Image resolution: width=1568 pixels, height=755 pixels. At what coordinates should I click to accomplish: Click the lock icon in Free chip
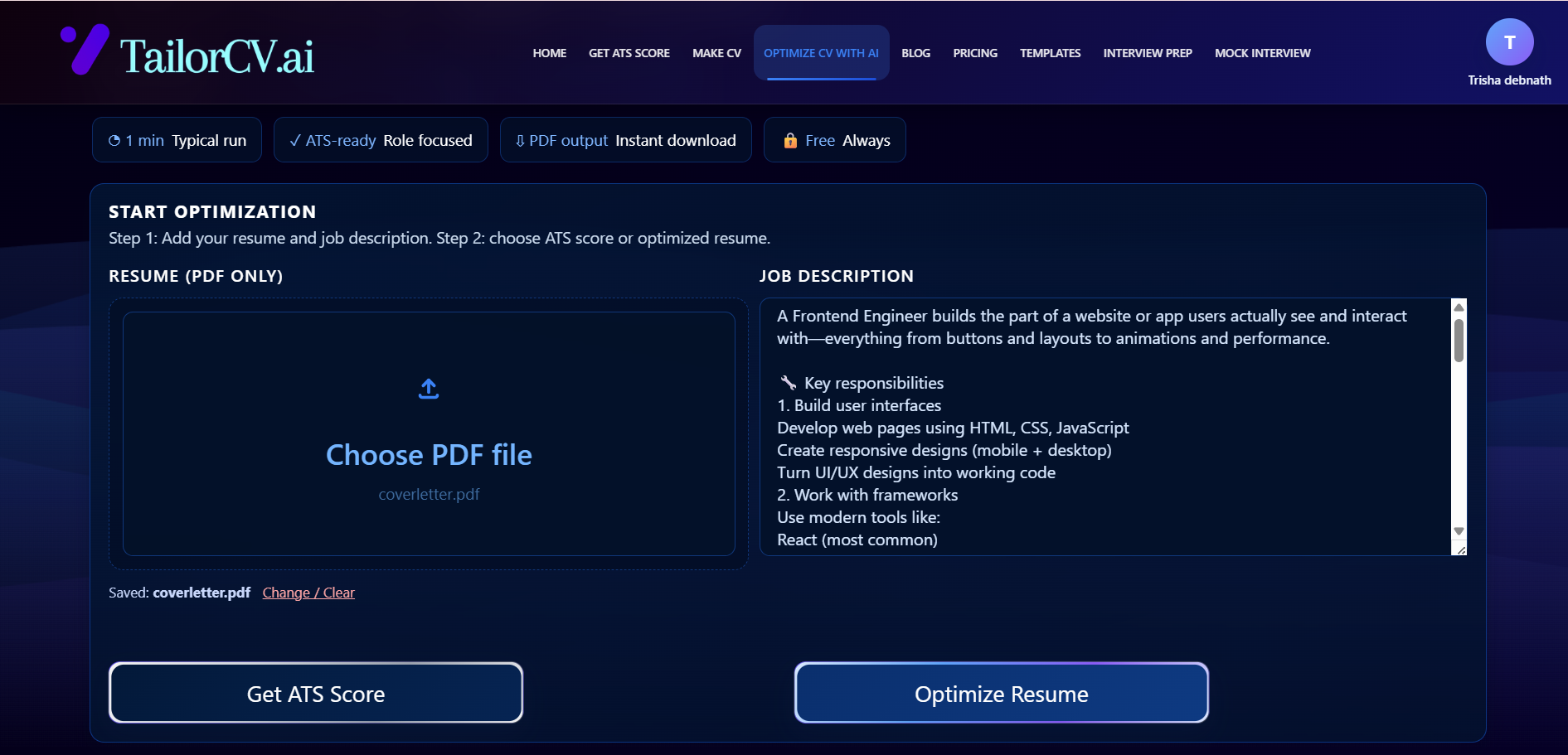(790, 141)
